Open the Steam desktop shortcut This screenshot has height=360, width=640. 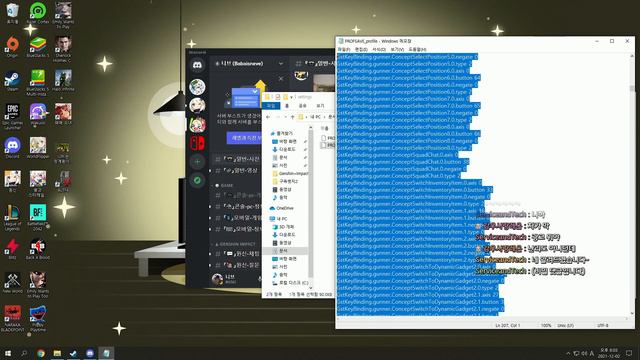(x=12, y=80)
